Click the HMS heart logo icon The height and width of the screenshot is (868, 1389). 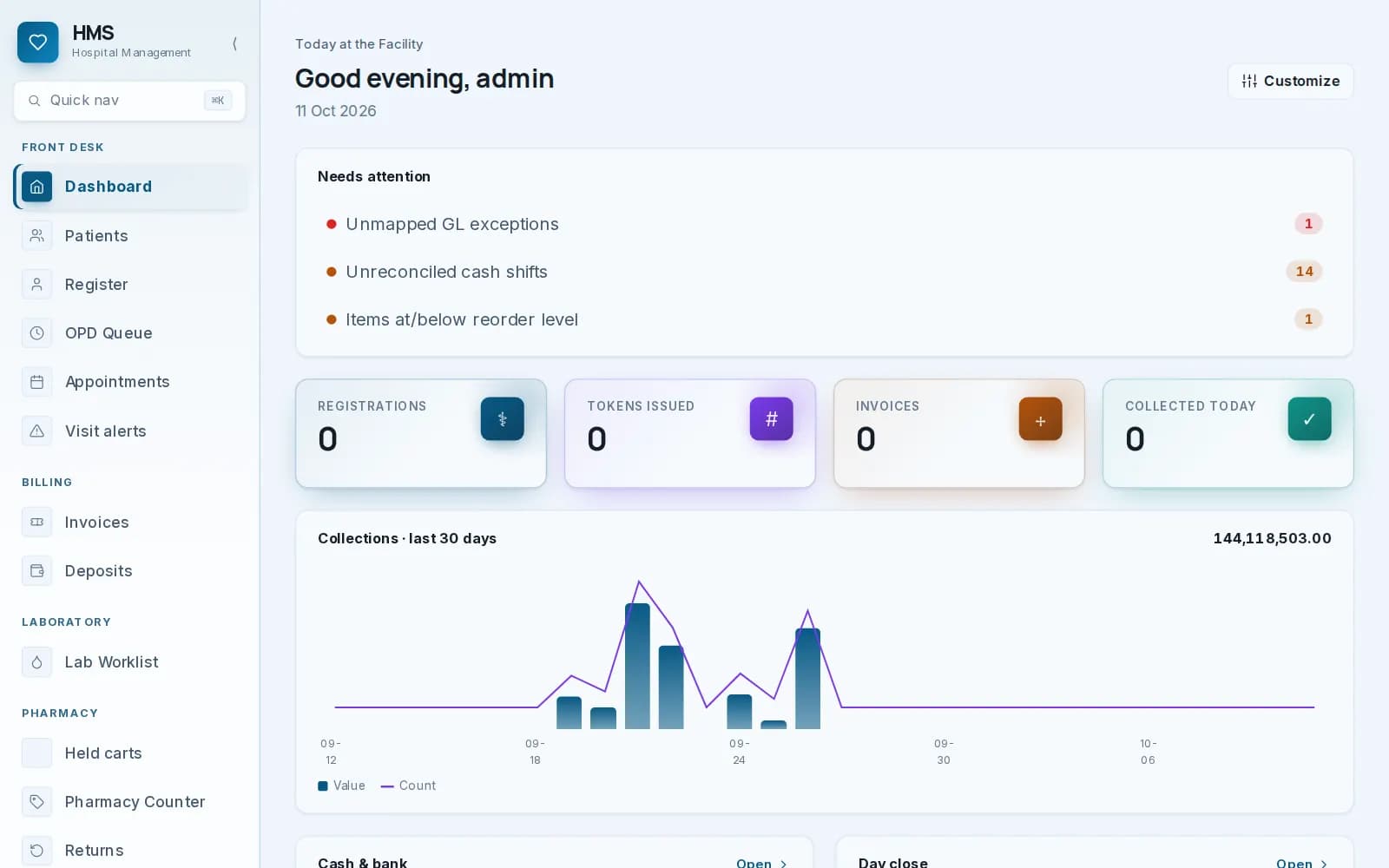coord(37,43)
